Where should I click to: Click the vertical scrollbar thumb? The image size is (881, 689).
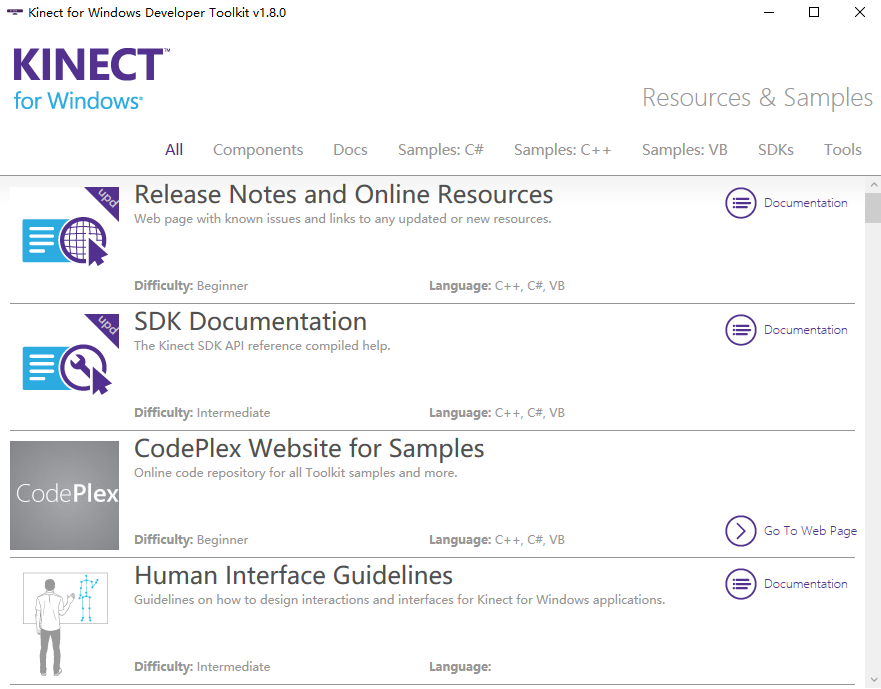872,209
